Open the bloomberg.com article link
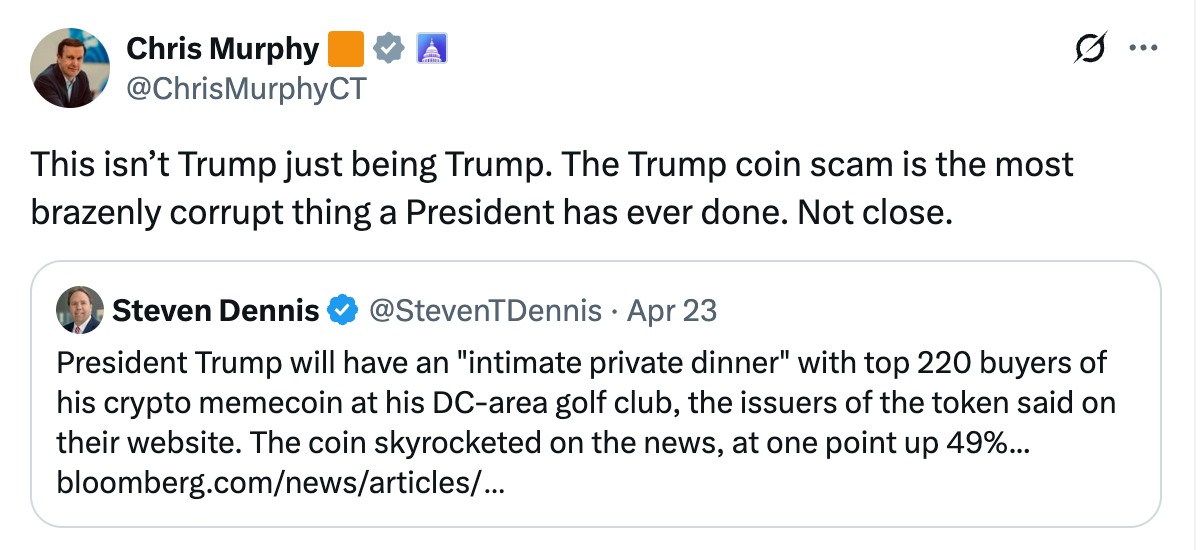1200x550 pixels. (x=282, y=485)
